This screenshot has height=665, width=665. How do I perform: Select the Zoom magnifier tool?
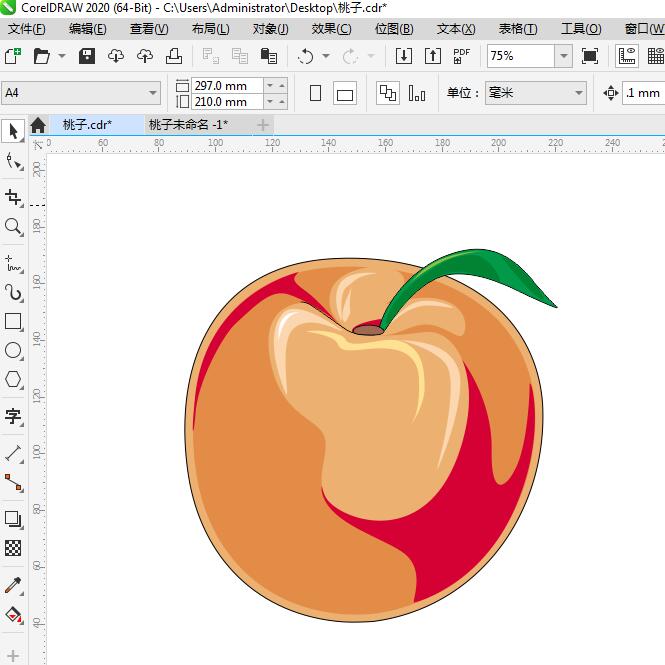[13, 227]
